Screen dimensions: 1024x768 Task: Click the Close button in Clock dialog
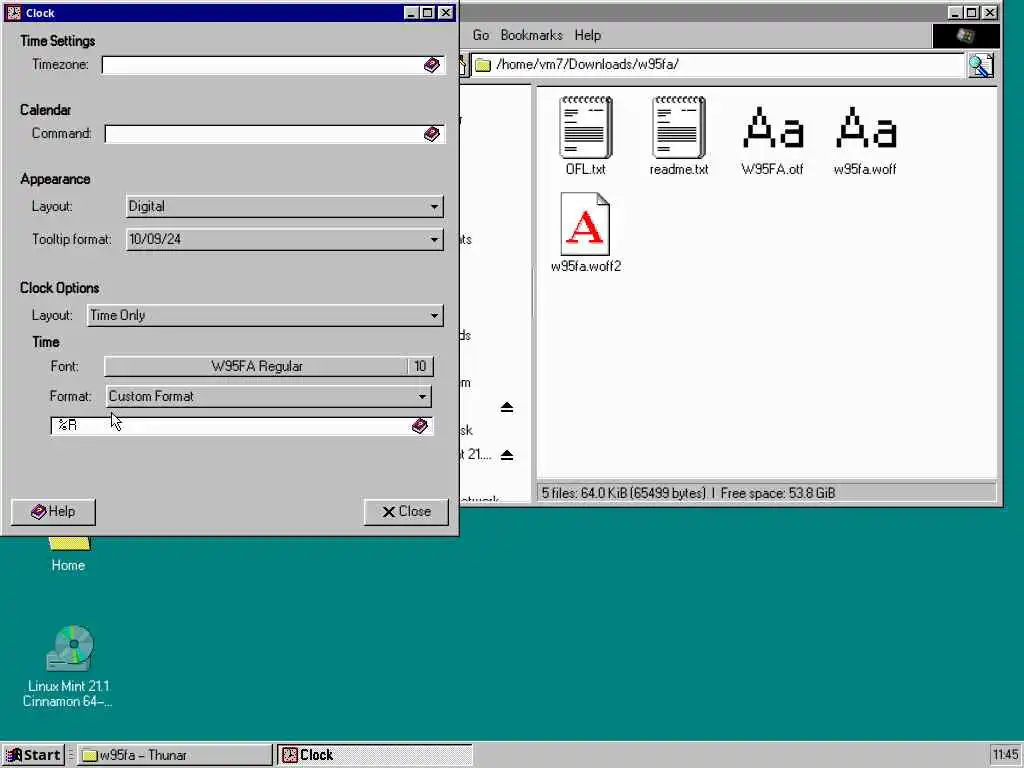406,512
